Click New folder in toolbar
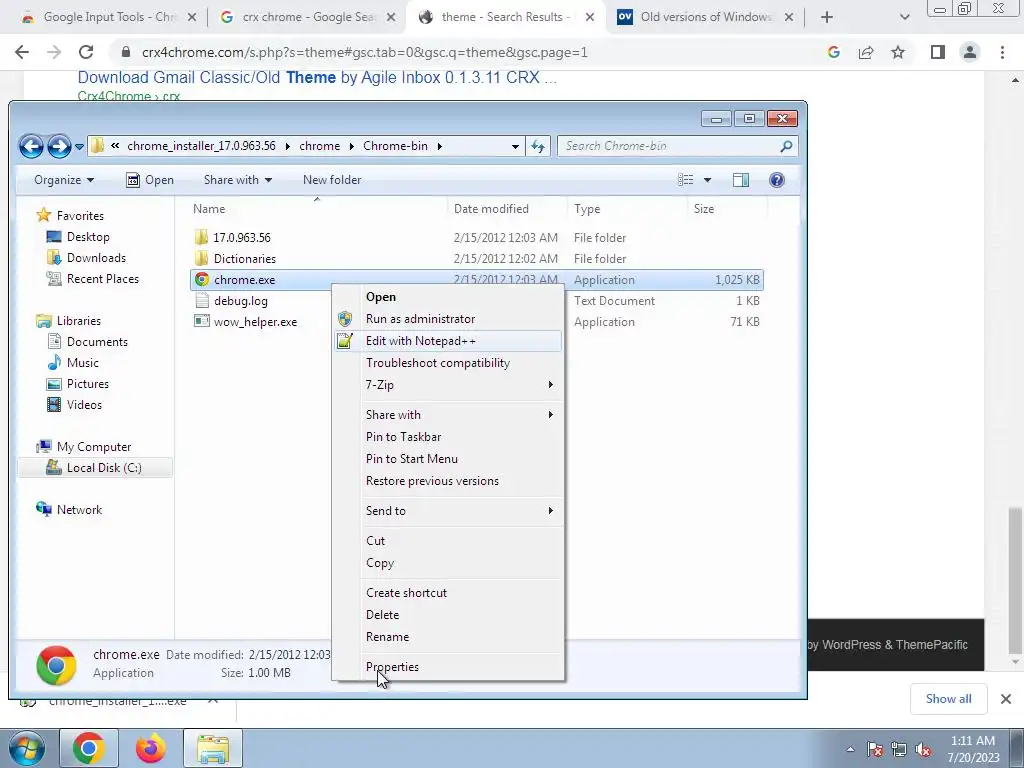 point(332,180)
